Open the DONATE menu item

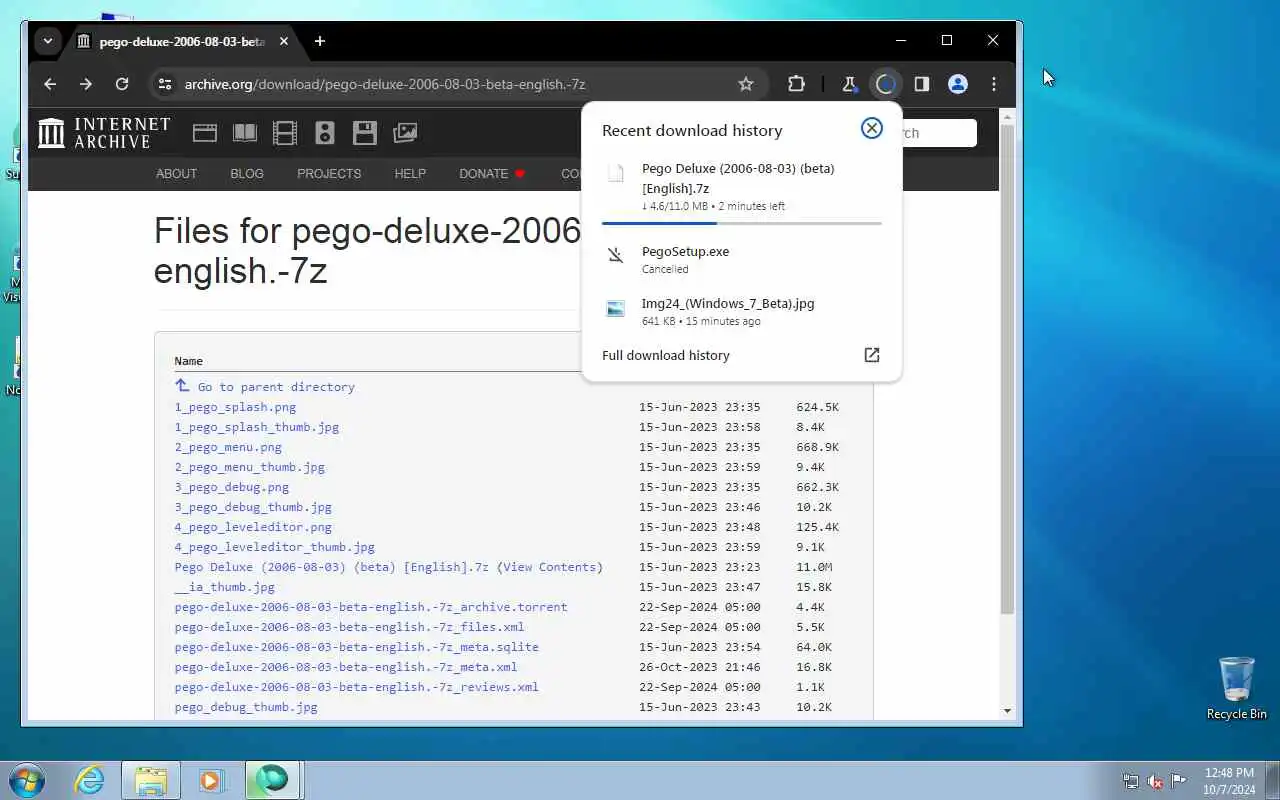[x=492, y=173]
